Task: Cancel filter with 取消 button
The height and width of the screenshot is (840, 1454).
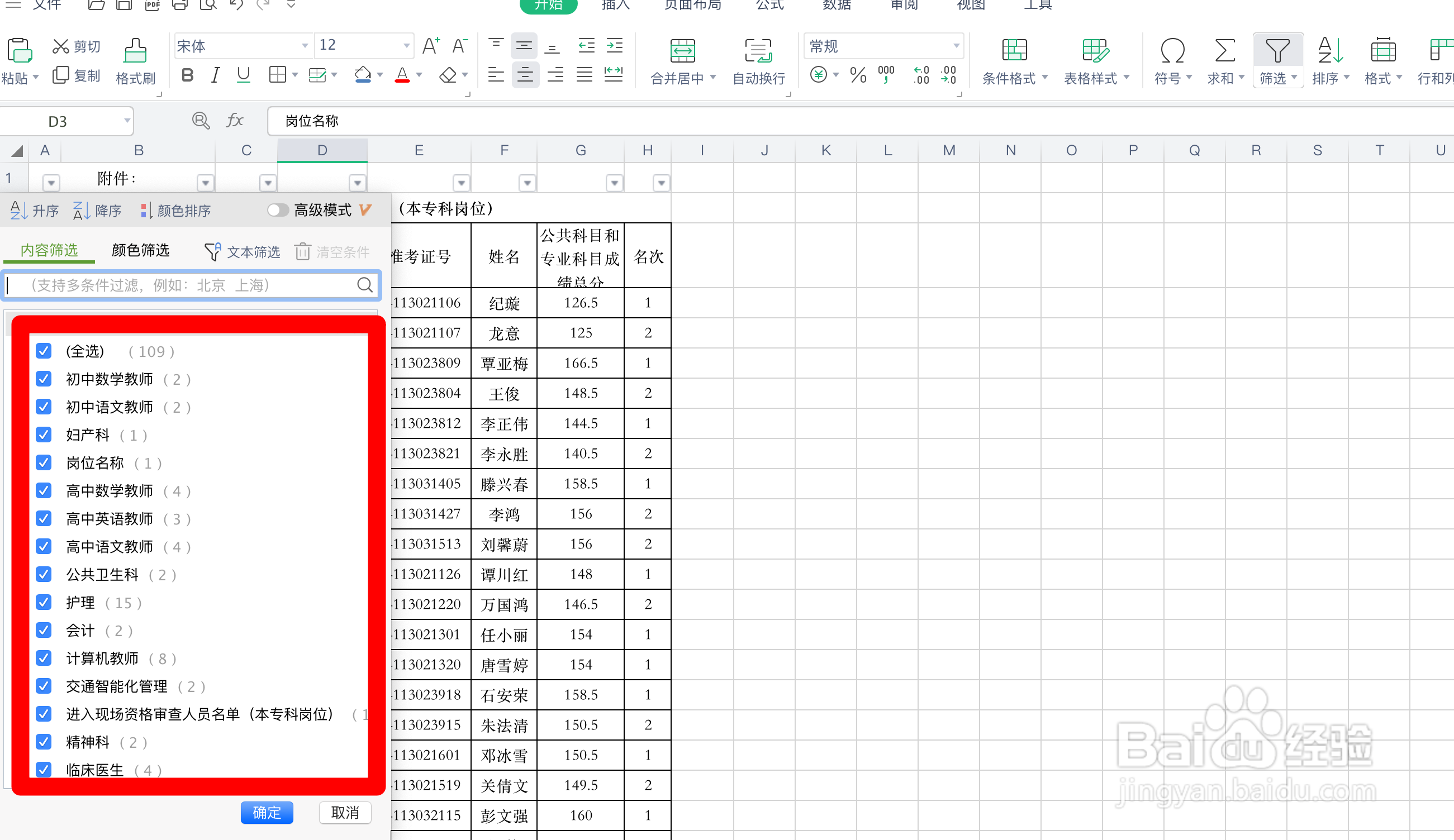Action: pos(345,812)
